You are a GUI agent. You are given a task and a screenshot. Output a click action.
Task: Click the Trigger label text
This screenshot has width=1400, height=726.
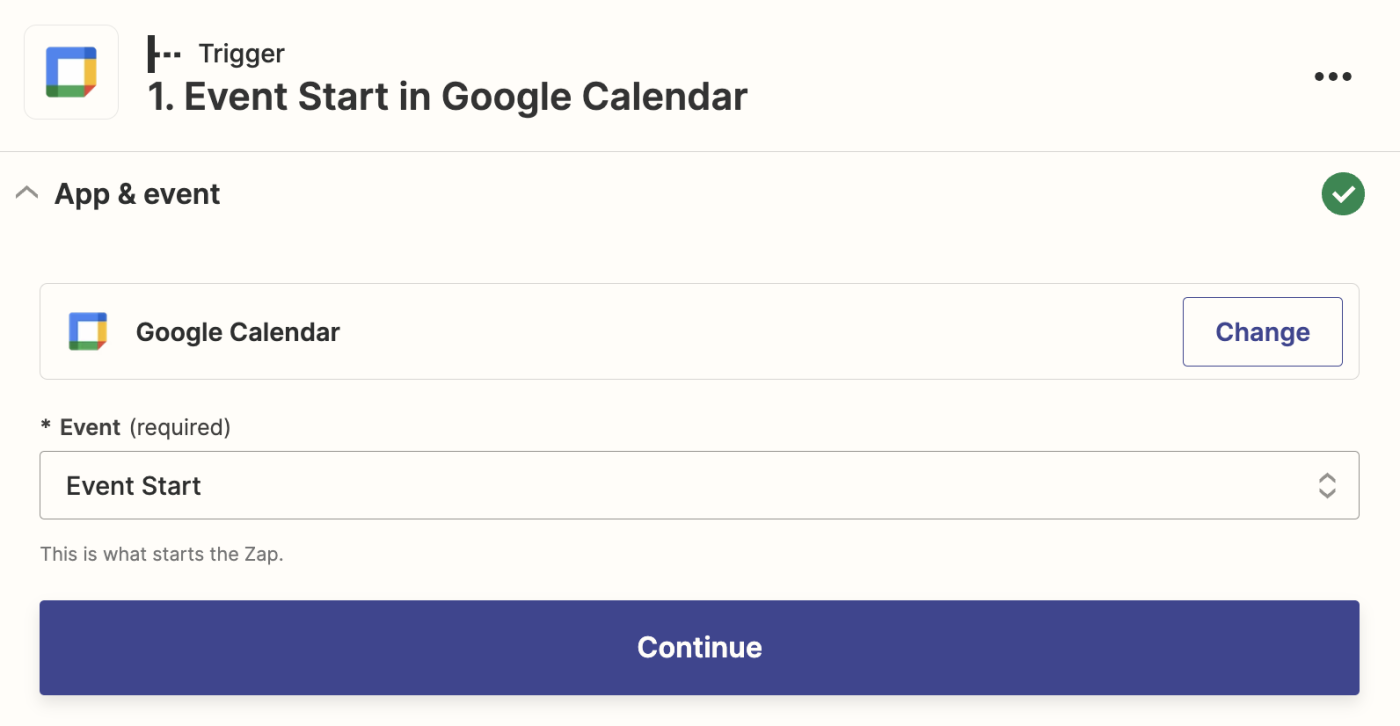tap(241, 54)
